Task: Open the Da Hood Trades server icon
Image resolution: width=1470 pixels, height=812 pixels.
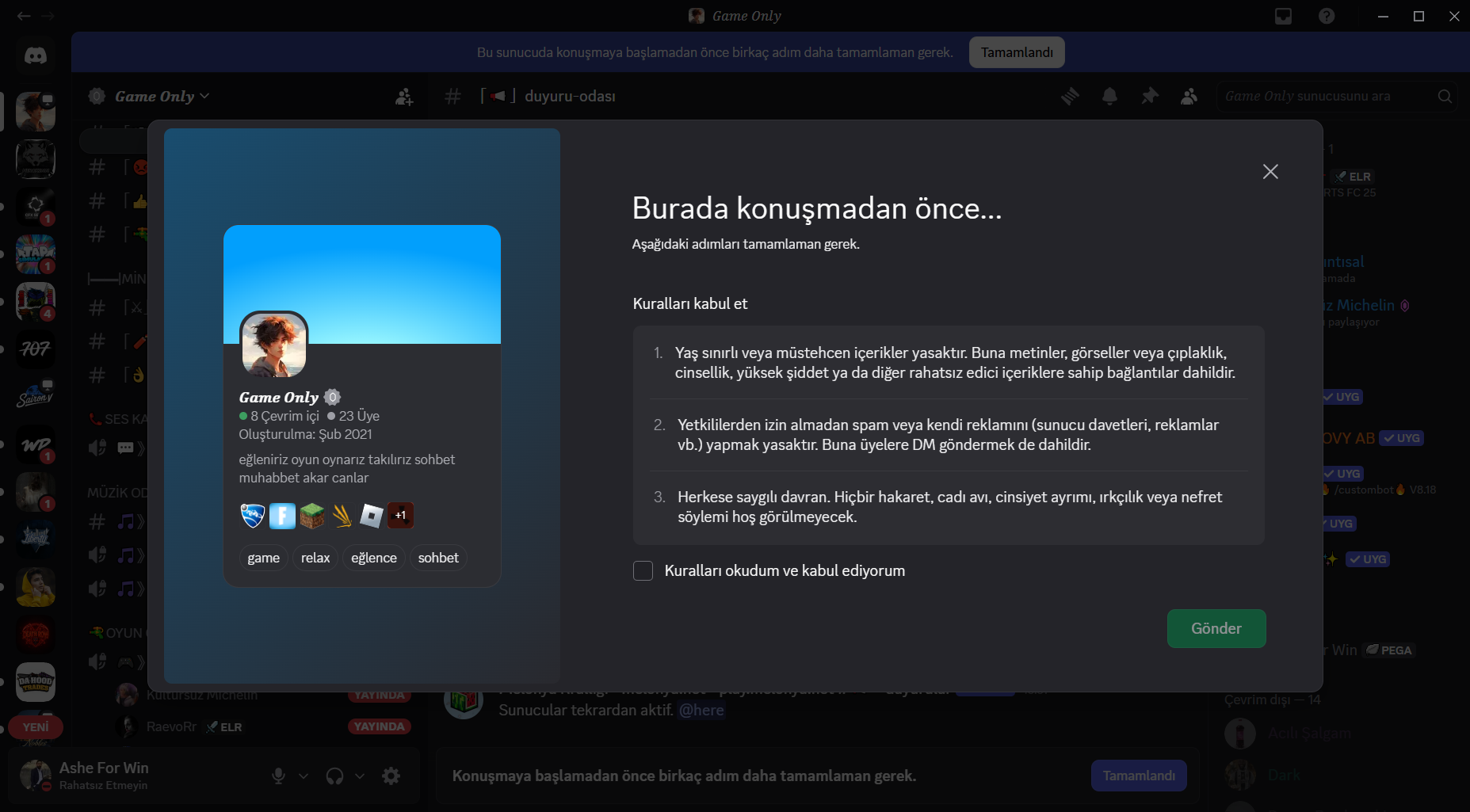Action: pos(36,682)
